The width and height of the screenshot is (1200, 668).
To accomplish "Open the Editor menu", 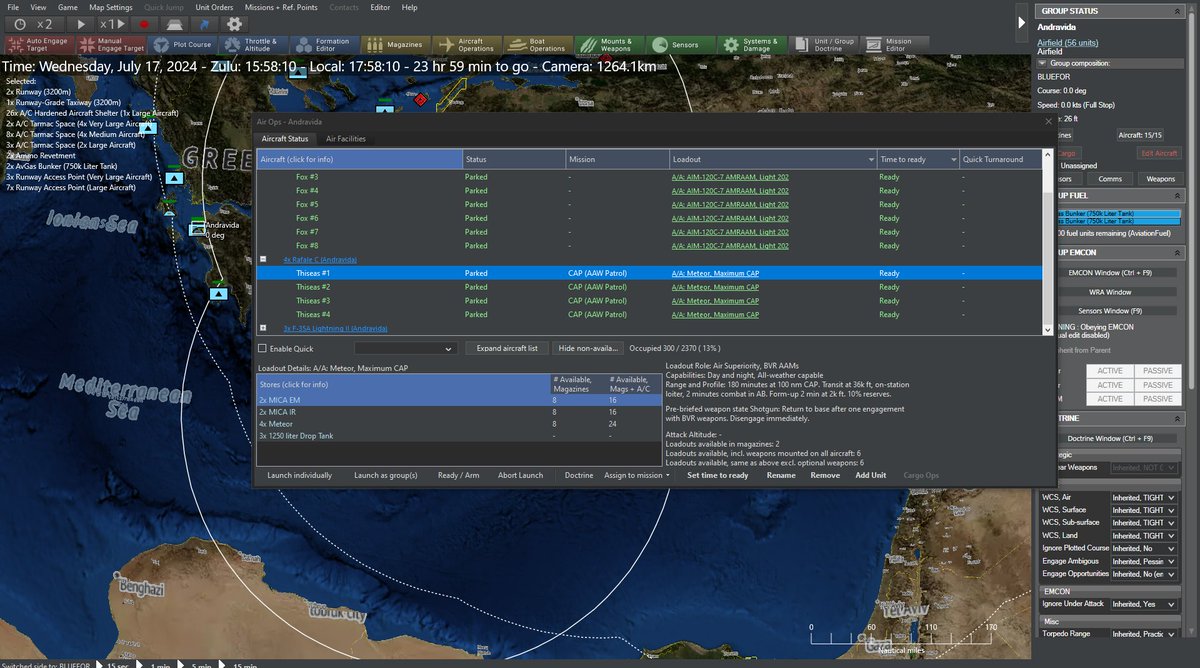I will (x=380, y=7).
